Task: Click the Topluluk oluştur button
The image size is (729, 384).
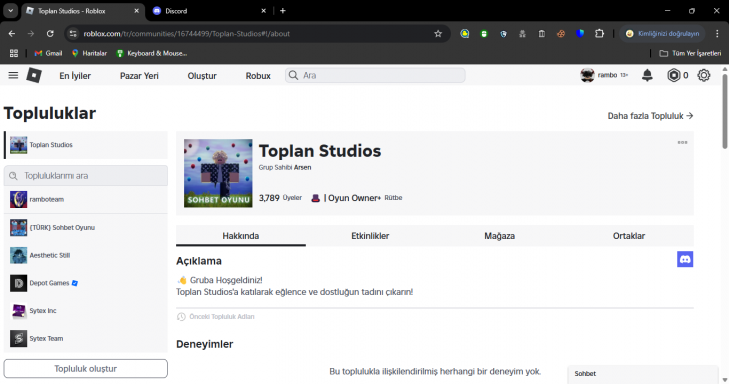Action: [86, 369]
